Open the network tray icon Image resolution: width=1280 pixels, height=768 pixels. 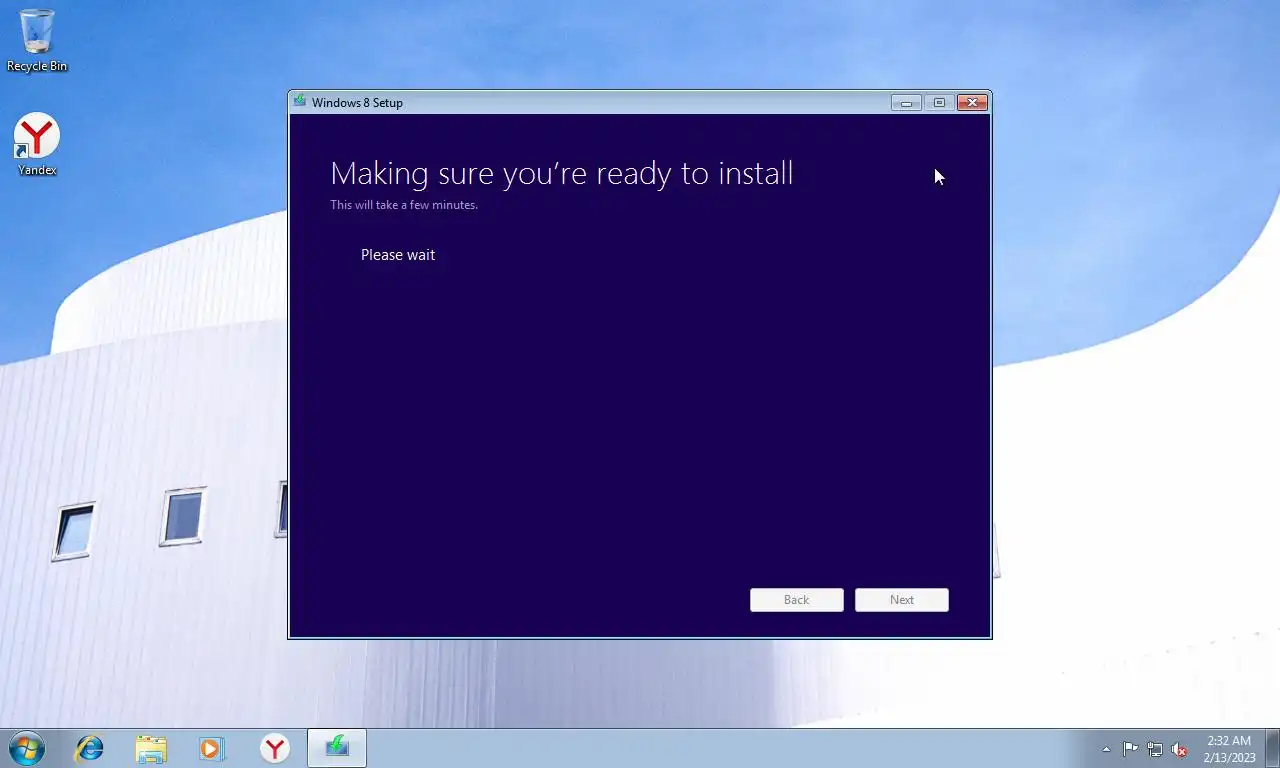tap(1155, 749)
